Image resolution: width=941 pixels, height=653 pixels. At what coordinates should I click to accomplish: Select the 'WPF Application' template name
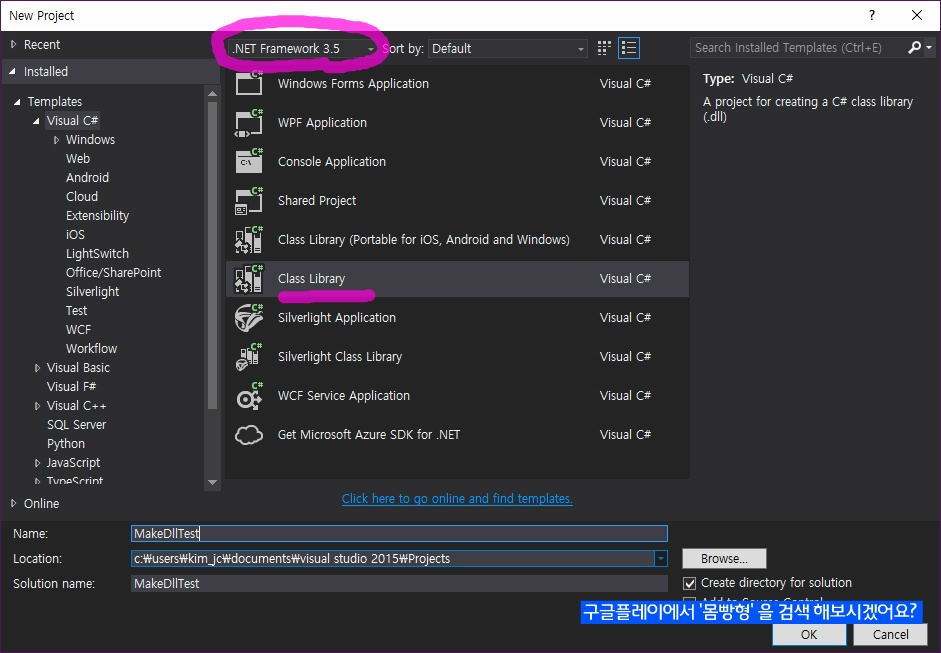pos(322,122)
